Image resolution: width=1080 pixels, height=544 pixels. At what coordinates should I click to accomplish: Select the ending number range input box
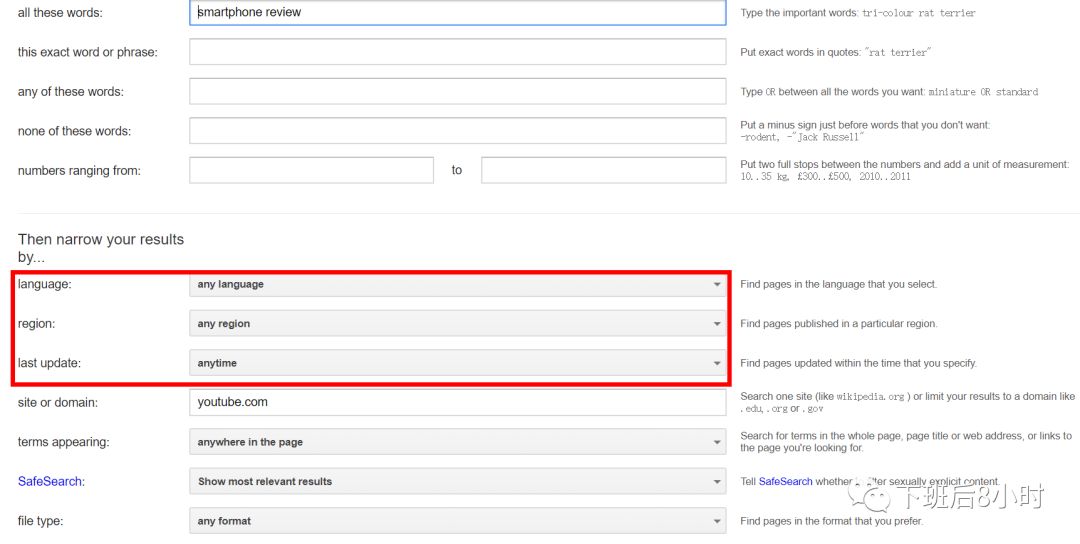point(603,170)
